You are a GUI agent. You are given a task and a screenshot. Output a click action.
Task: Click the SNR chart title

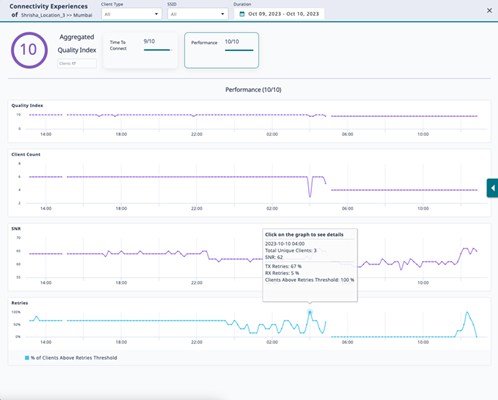(x=16, y=229)
